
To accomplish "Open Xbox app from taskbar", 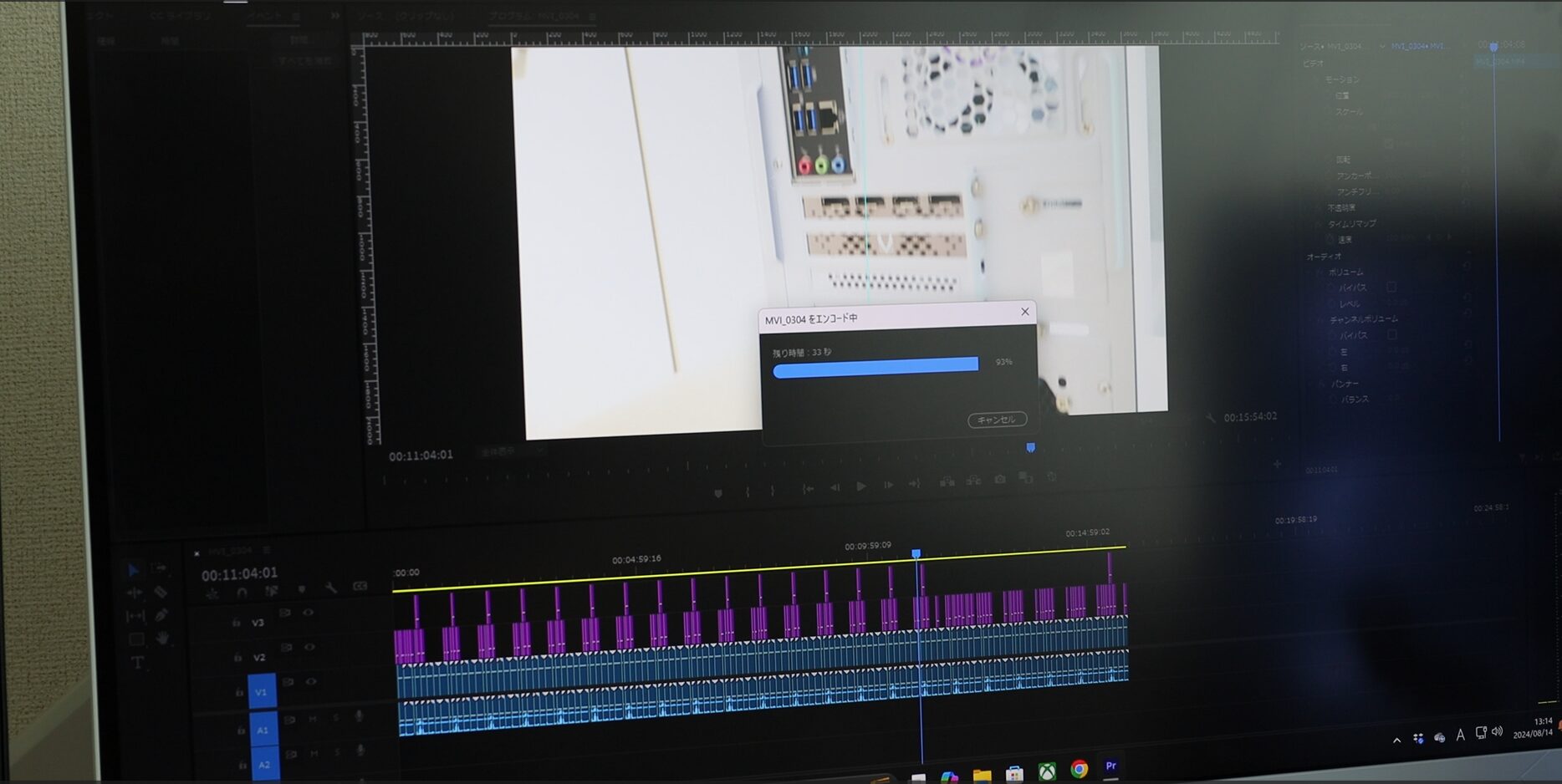I will [x=1047, y=771].
